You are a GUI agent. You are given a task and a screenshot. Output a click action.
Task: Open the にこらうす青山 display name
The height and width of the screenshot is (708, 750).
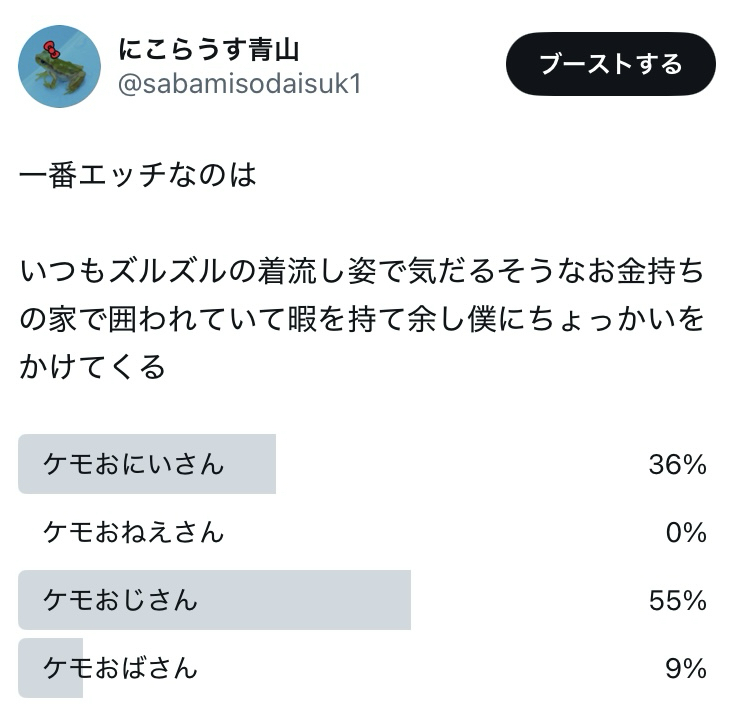(x=208, y=48)
